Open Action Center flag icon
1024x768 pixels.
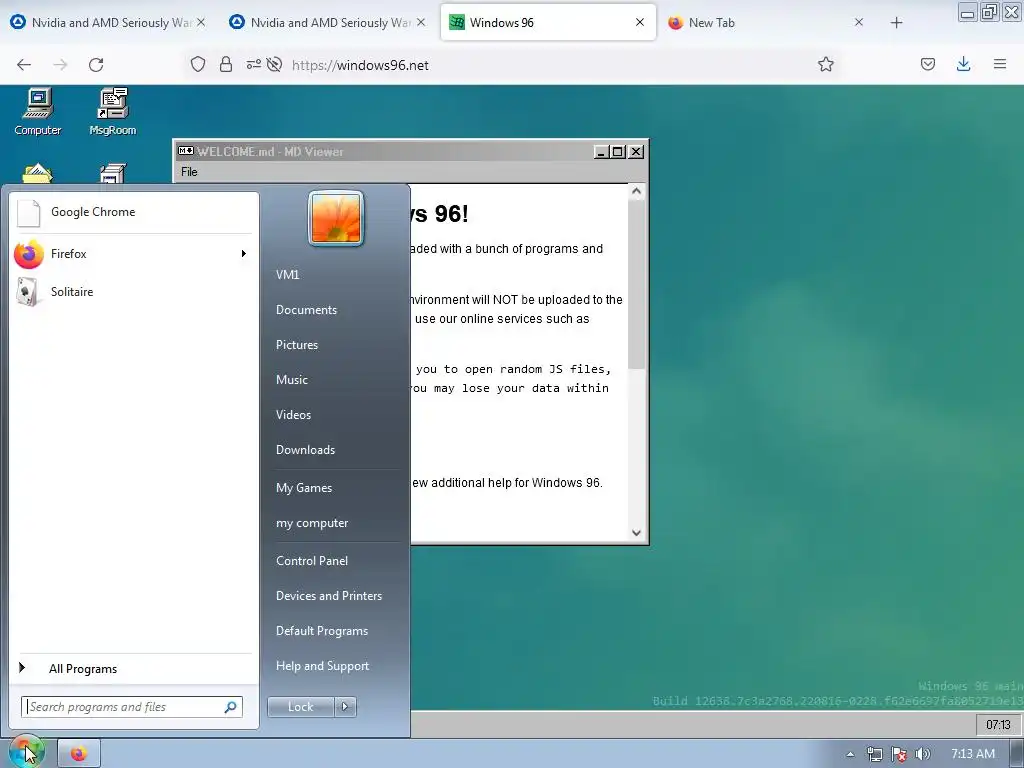899,754
